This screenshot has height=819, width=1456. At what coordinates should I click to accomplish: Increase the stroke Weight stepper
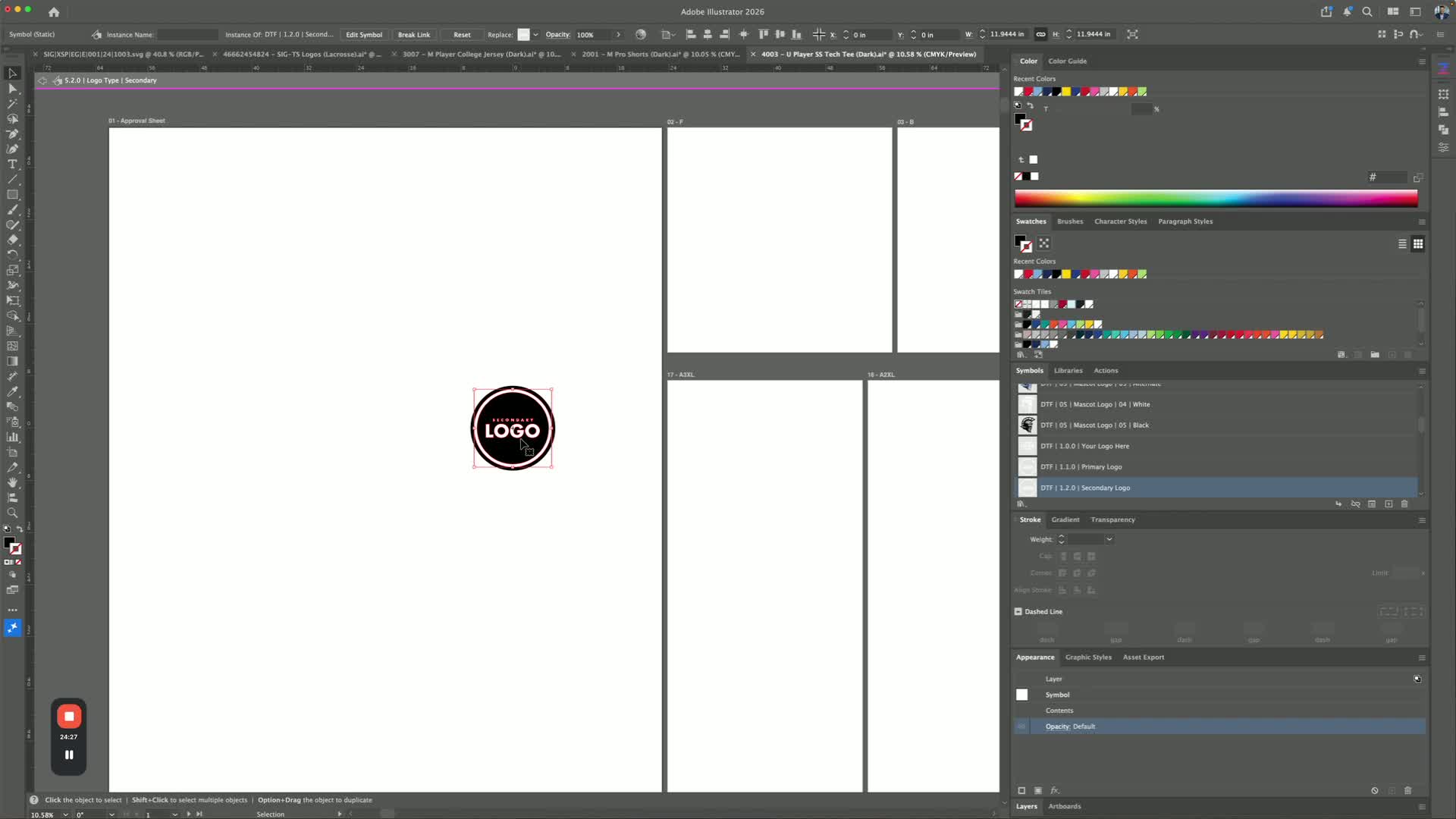coord(1062,537)
